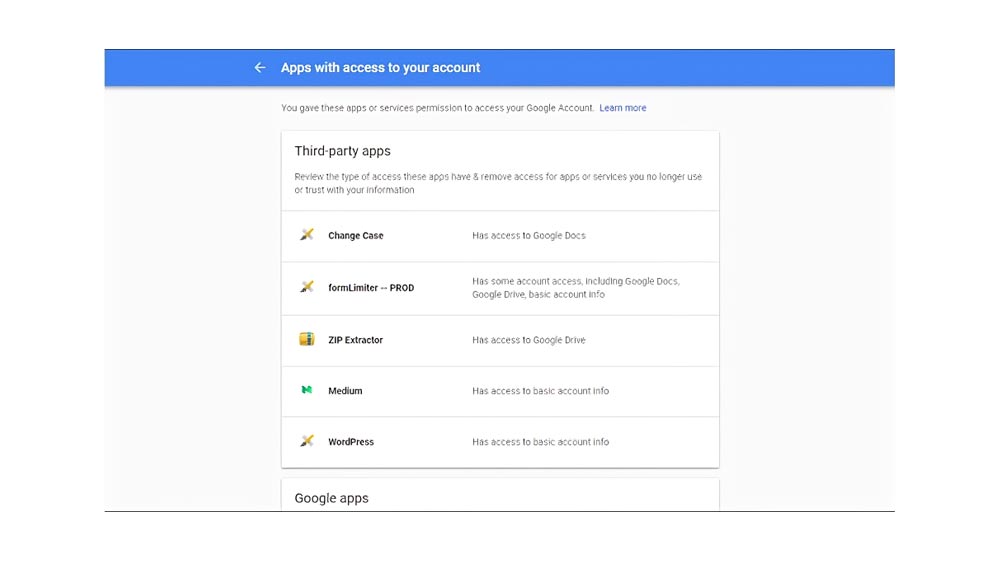Click the back arrow in the header
Image resolution: width=1000 pixels, height=562 pixels.
click(260, 68)
